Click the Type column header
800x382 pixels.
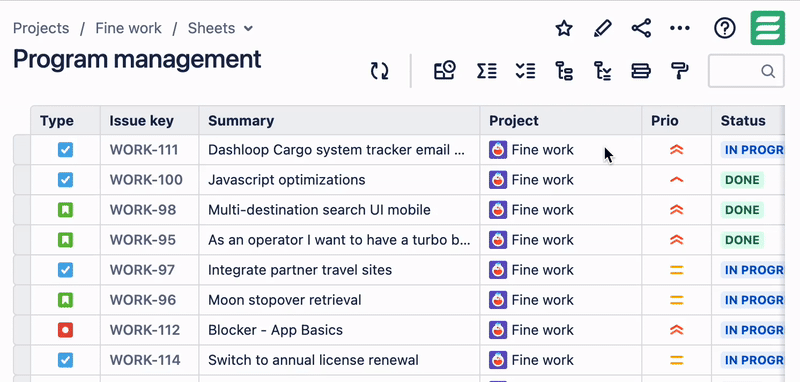tap(65, 120)
